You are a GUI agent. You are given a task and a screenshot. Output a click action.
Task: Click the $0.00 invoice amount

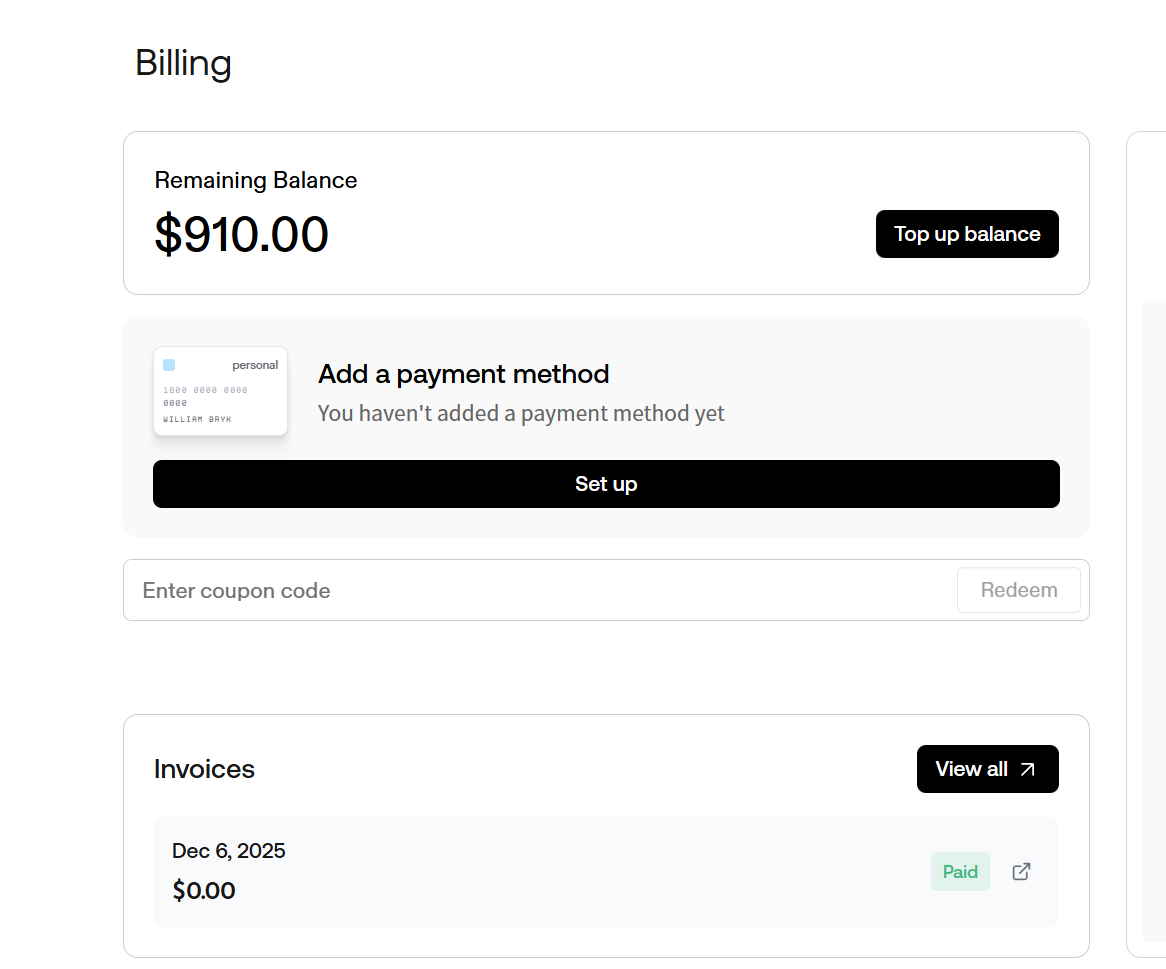(x=204, y=891)
